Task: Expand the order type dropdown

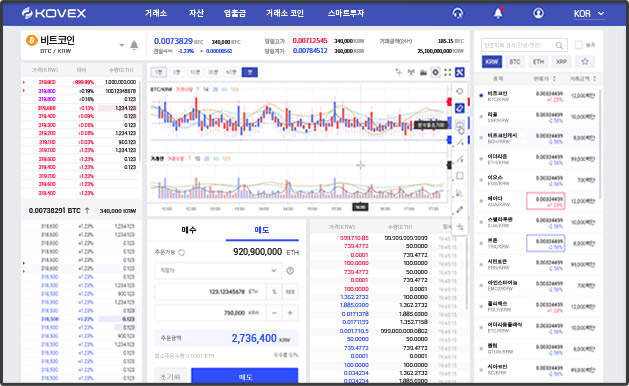Action: tap(218, 270)
